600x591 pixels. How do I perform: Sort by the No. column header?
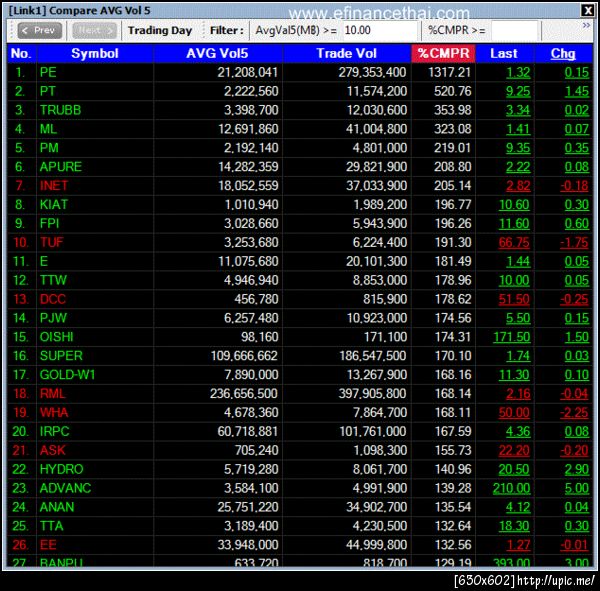click(21, 54)
